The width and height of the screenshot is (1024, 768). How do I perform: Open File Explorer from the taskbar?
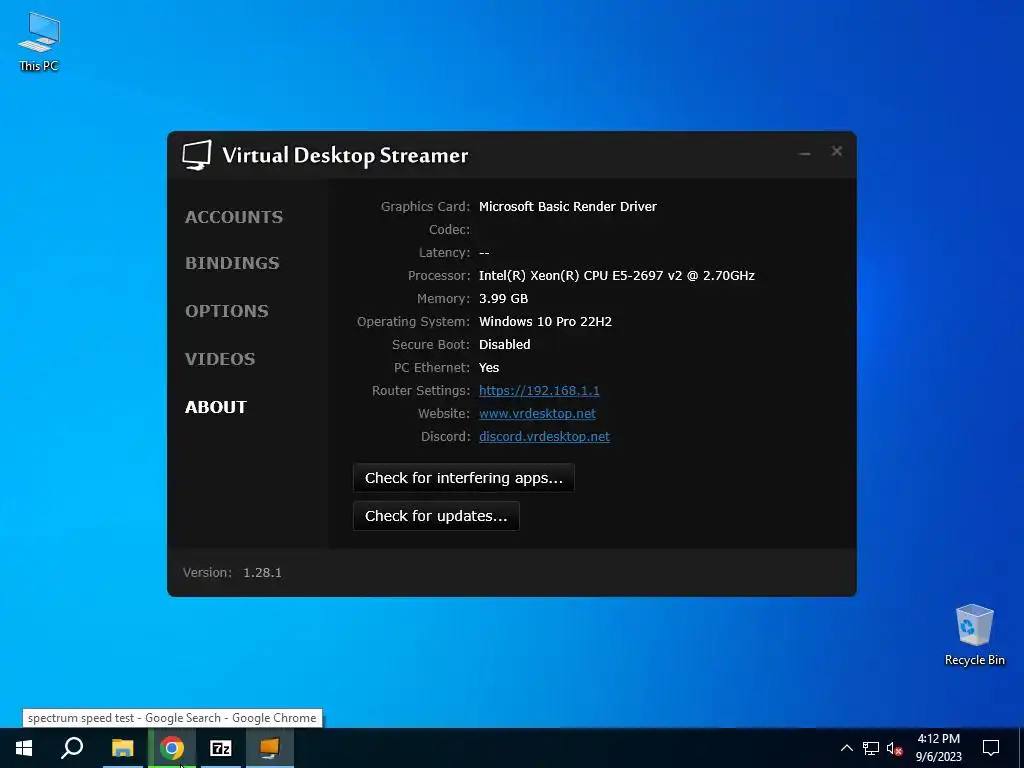pyautogui.click(x=122, y=748)
